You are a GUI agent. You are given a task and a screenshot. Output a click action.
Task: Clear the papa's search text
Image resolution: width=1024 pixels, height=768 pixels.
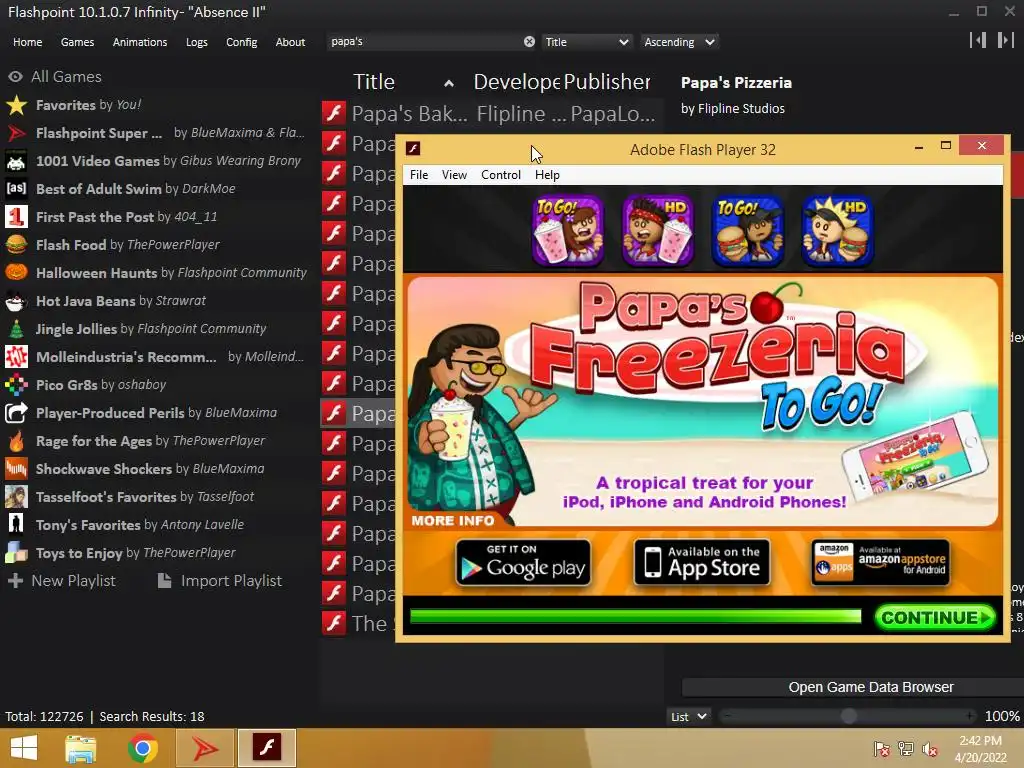coord(529,42)
